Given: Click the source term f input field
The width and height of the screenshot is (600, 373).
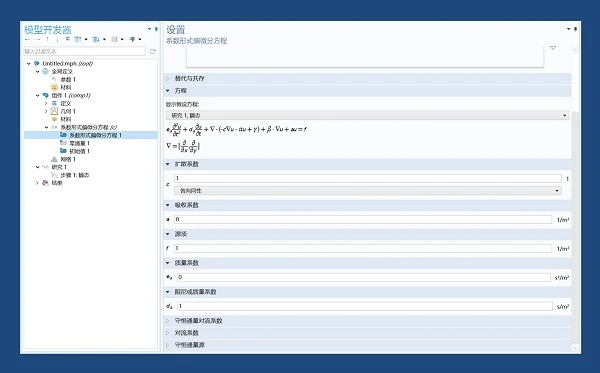Looking at the screenshot, I should (x=363, y=248).
